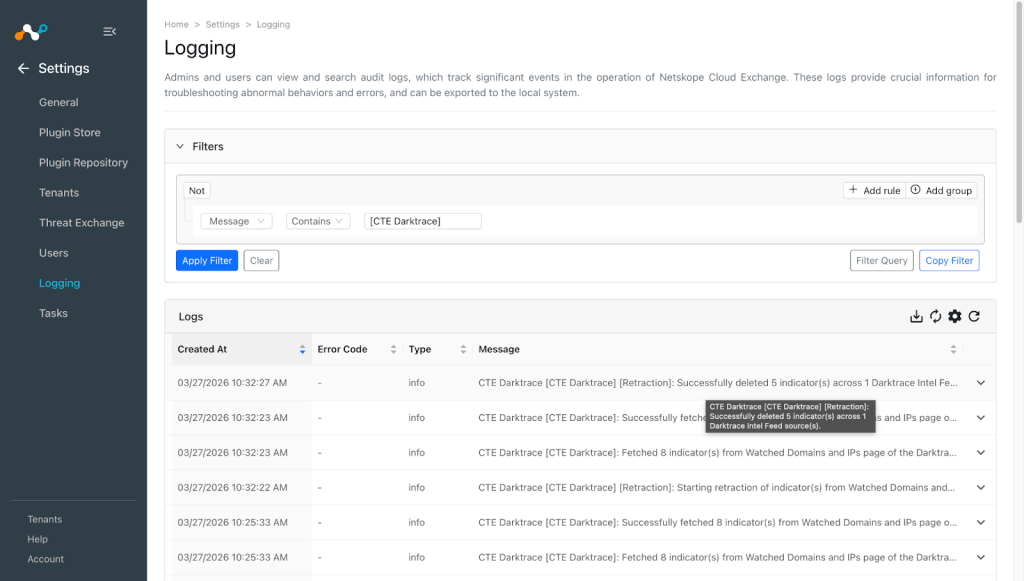Image resolution: width=1024 pixels, height=581 pixels.
Task: Go to Settings breadcrumb
Action: [x=223, y=24]
